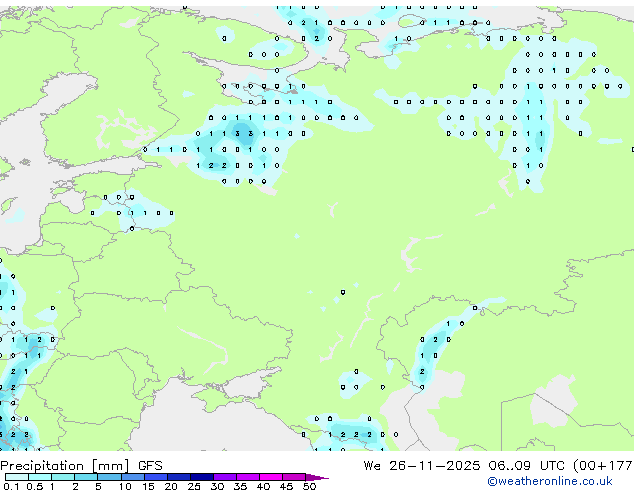This screenshot has height=490, width=634.
Task: Click the '0.5' legend label
Action: tap(35, 486)
